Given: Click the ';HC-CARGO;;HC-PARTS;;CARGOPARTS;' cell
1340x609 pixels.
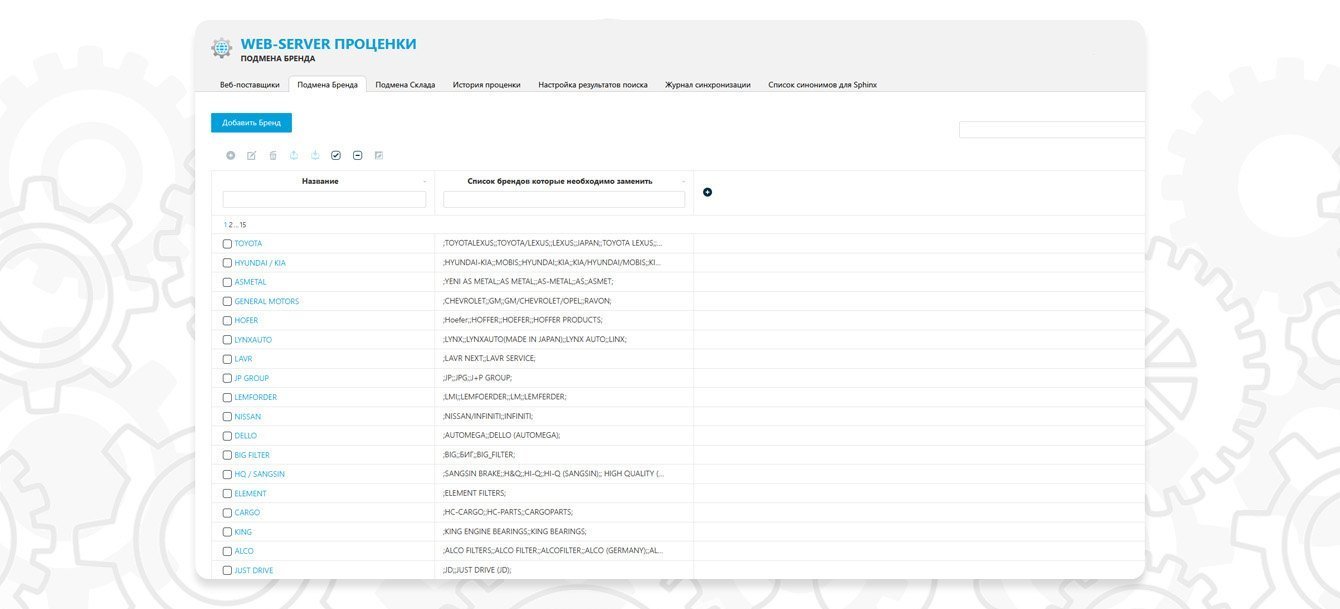Looking at the screenshot, I should pyautogui.click(x=564, y=512).
